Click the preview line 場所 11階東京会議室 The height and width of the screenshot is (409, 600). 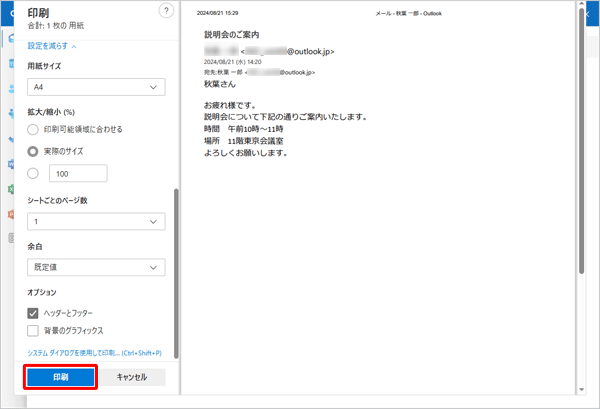pos(244,141)
